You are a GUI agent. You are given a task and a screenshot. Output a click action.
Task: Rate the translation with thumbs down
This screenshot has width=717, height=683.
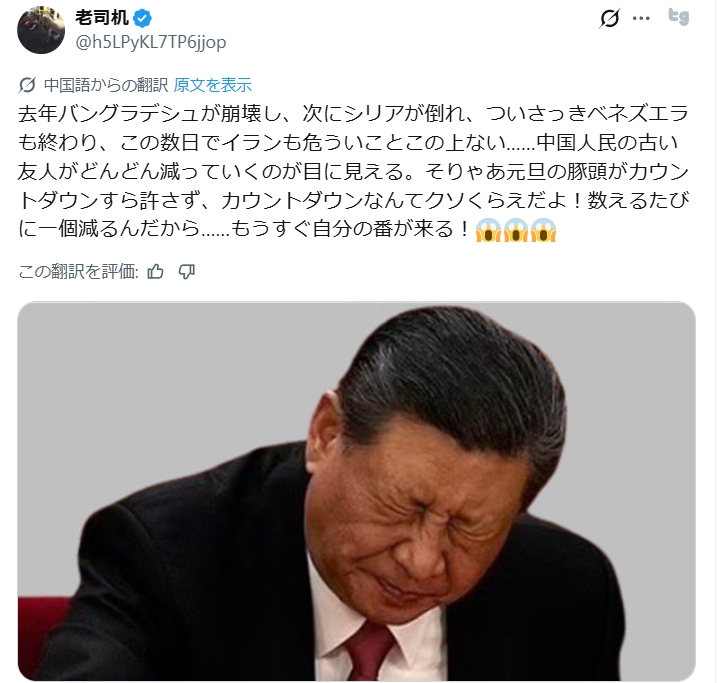point(187,272)
